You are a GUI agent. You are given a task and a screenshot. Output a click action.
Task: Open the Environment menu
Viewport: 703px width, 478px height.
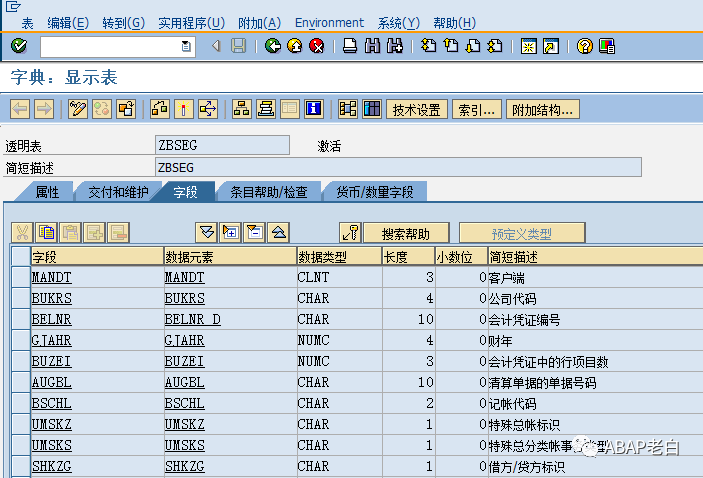[x=330, y=23]
